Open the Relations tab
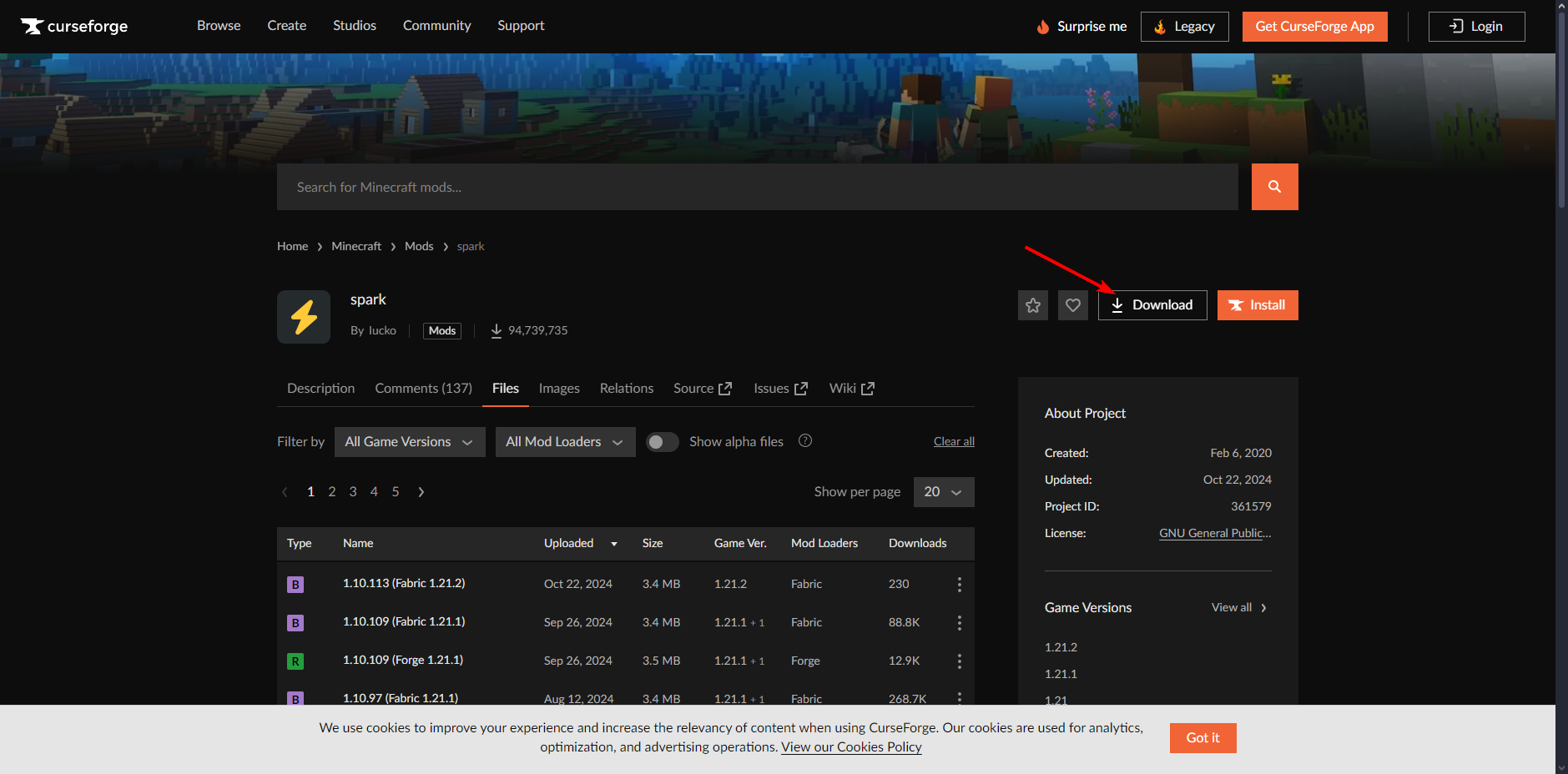 626,389
